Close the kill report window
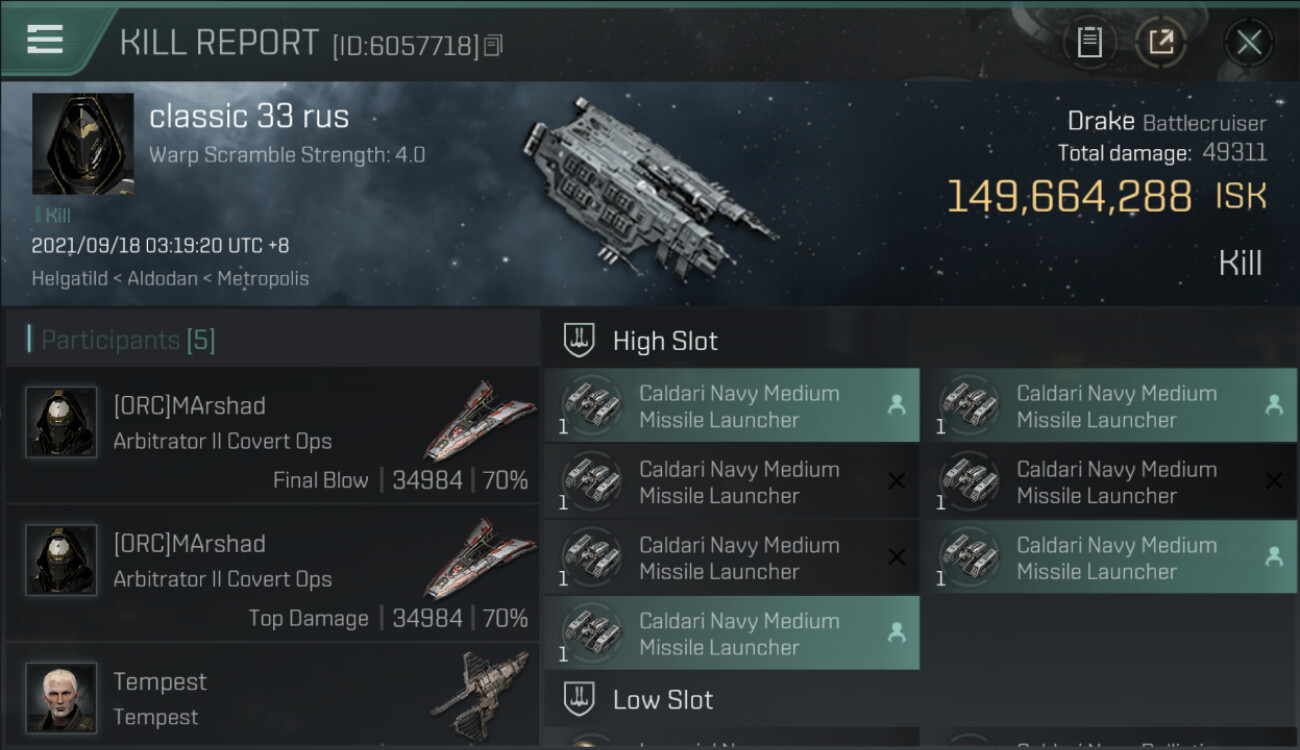The height and width of the screenshot is (750, 1300). (1248, 42)
